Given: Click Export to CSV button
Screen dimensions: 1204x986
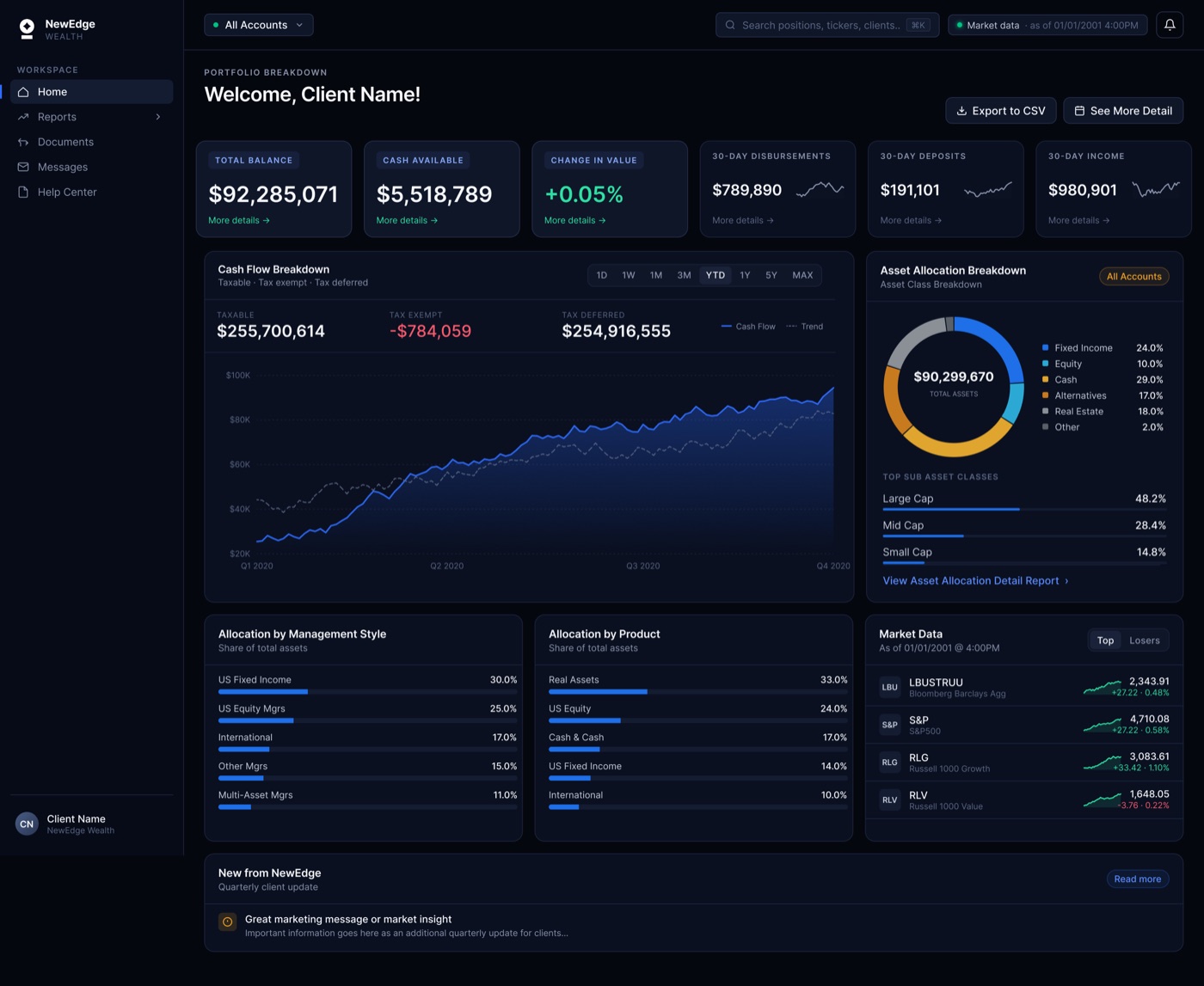Looking at the screenshot, I should (x=1001, y=111).
